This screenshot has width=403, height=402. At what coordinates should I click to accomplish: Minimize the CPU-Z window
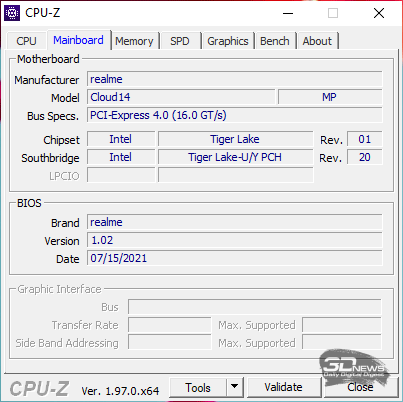pyautogui.click(x=288, y=13)
